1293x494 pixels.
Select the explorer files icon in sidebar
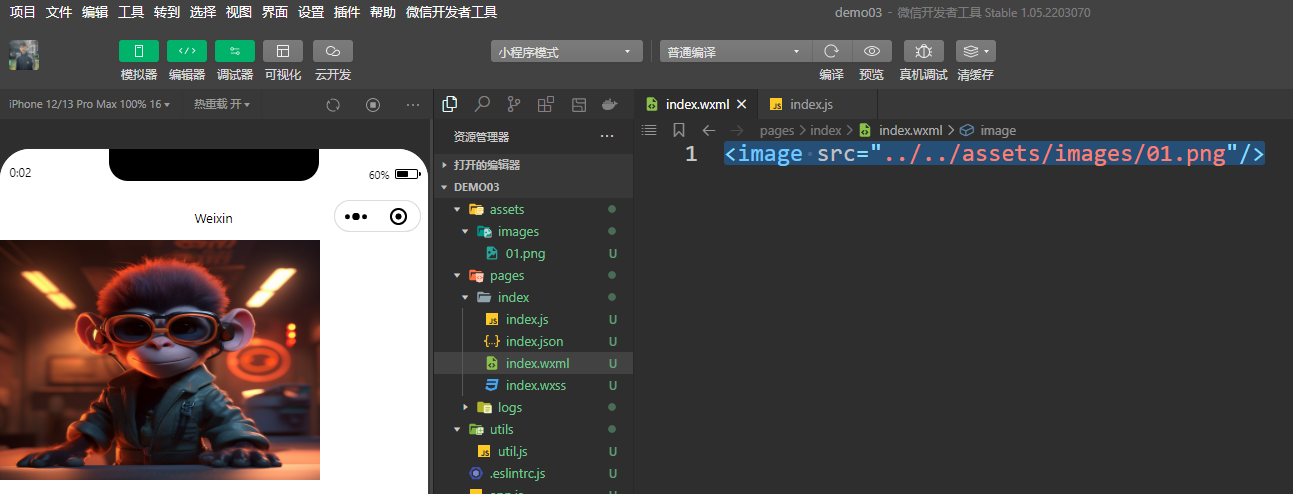[x=450, y=103]
